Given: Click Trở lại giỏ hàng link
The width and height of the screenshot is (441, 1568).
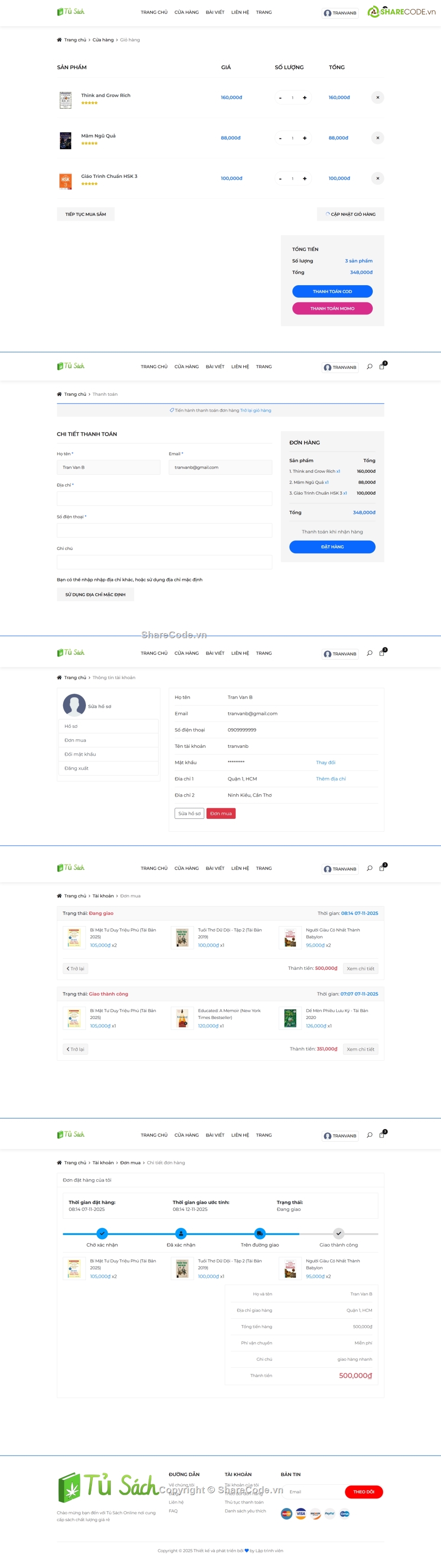Looking at the screenshot, I should (255, 410).
